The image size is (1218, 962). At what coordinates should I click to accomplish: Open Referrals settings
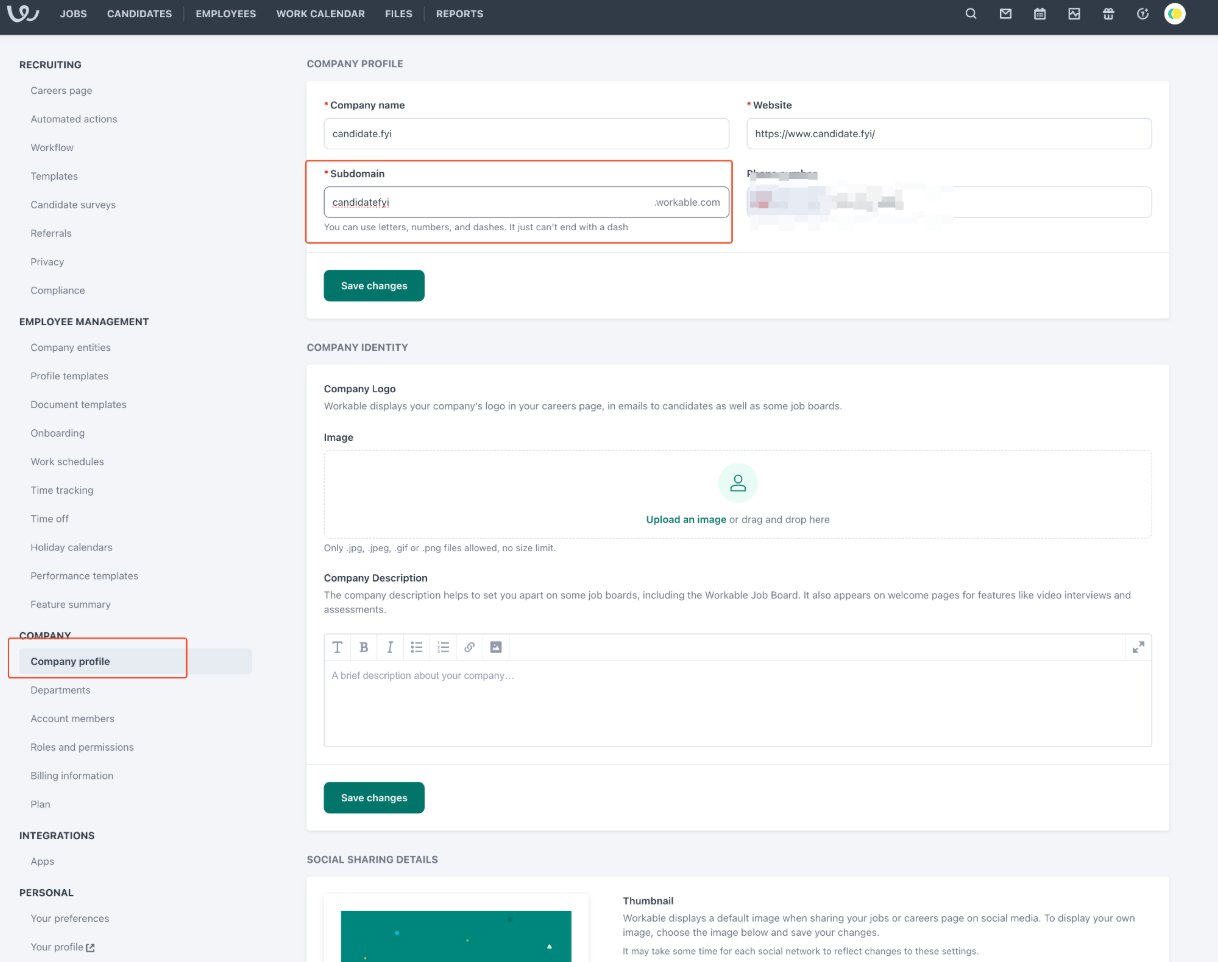52,233
